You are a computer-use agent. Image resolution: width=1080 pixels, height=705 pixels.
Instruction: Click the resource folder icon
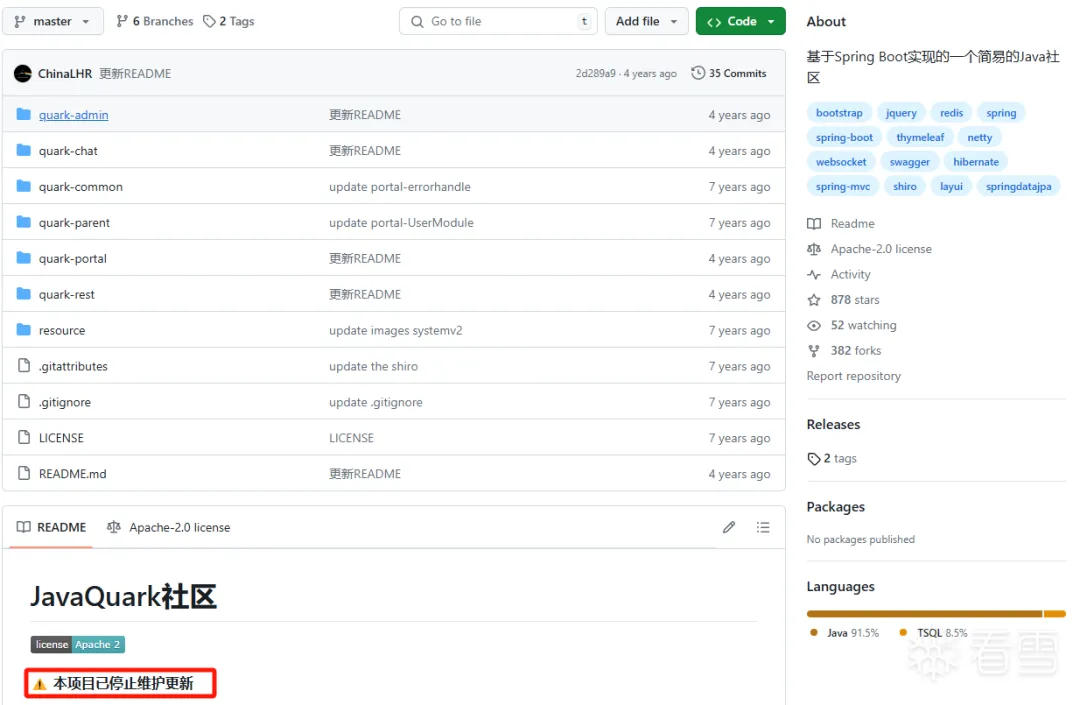pos(23,329)
